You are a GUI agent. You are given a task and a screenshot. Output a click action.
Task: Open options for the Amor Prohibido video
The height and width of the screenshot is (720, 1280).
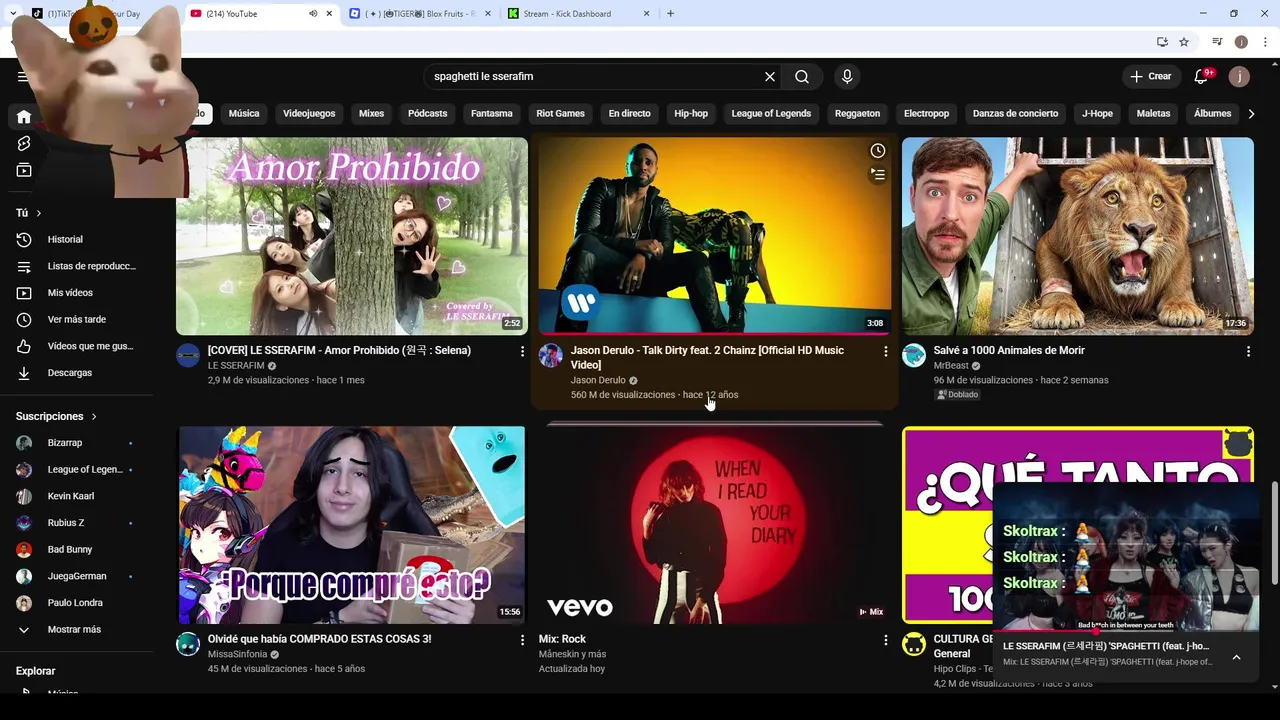pyautogui.click(x=522, y=352)
